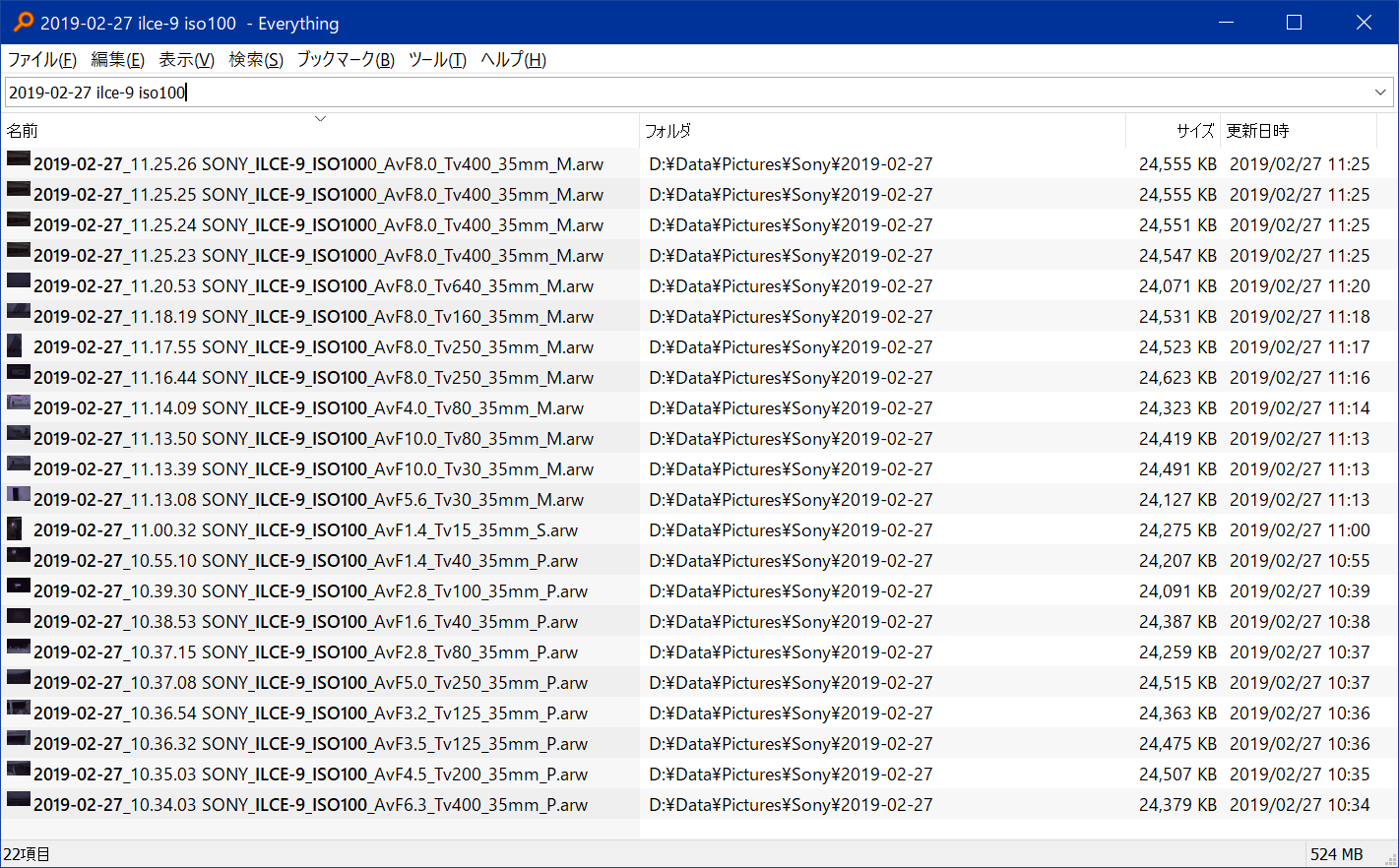This screenshot has width=1399, height=868.
Task: Click thumbnail of 11.25.24 ISO1000 file
Action: click(x=18, y=219)
